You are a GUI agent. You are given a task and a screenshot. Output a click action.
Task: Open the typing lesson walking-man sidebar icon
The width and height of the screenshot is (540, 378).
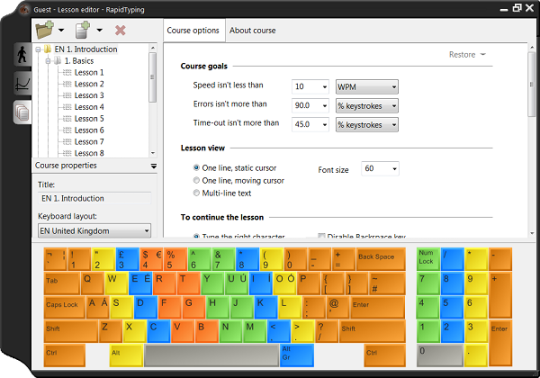(22, 54)
